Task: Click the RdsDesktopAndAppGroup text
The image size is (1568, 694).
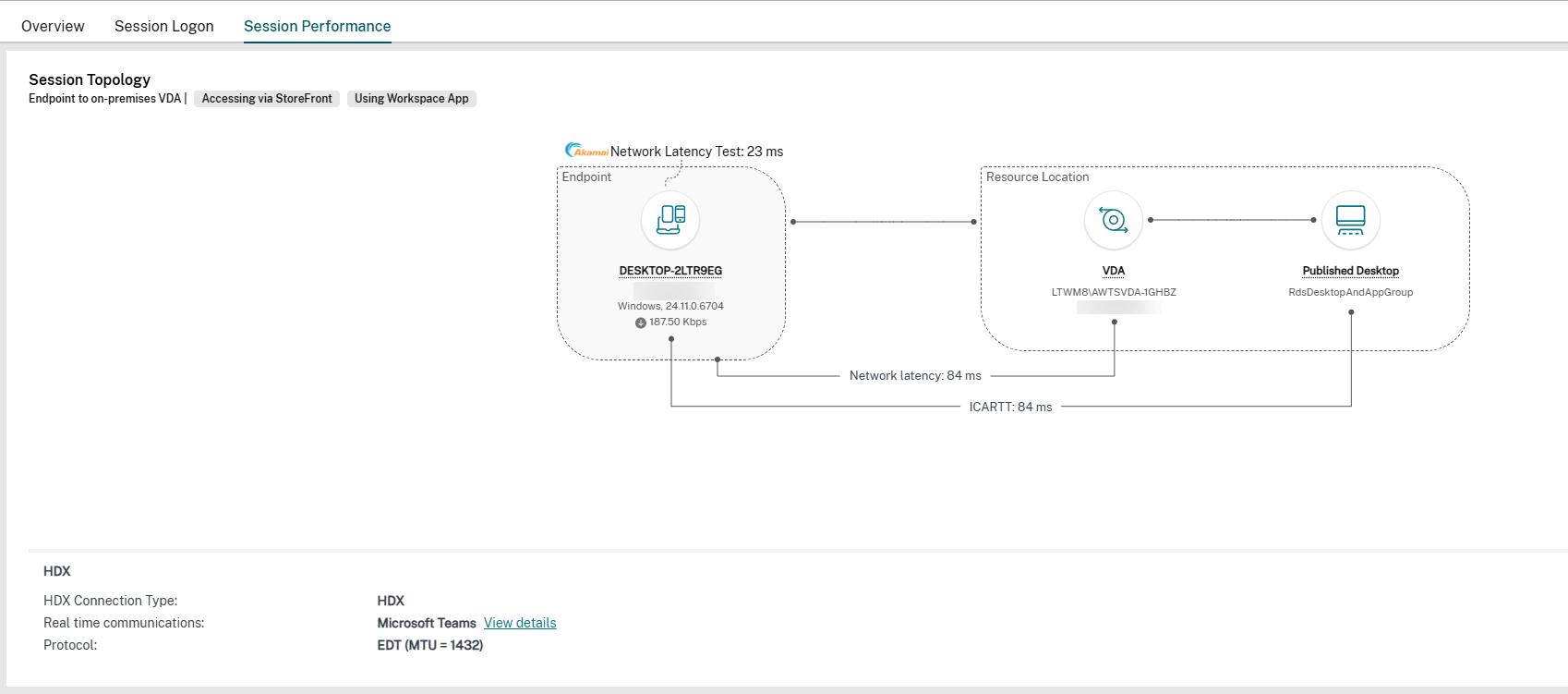Action: coord(1350,292)
